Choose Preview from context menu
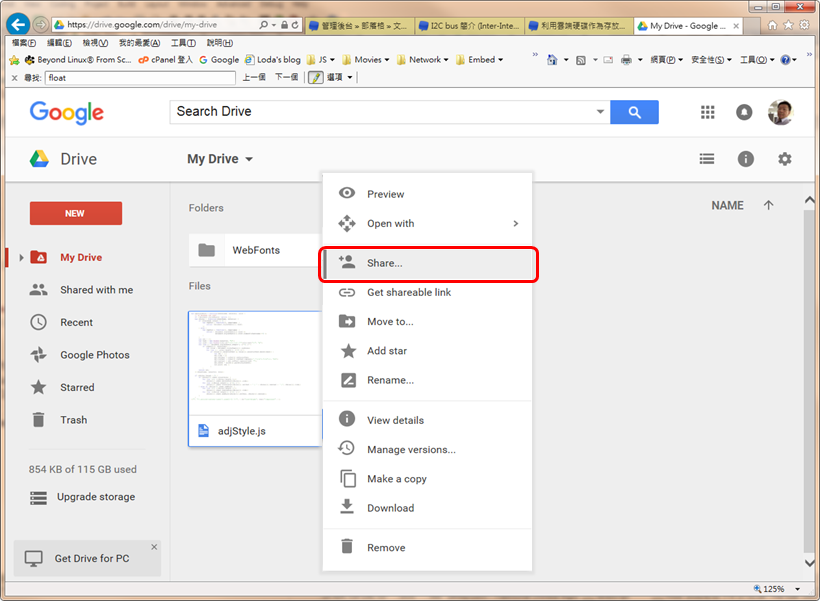 427,194
